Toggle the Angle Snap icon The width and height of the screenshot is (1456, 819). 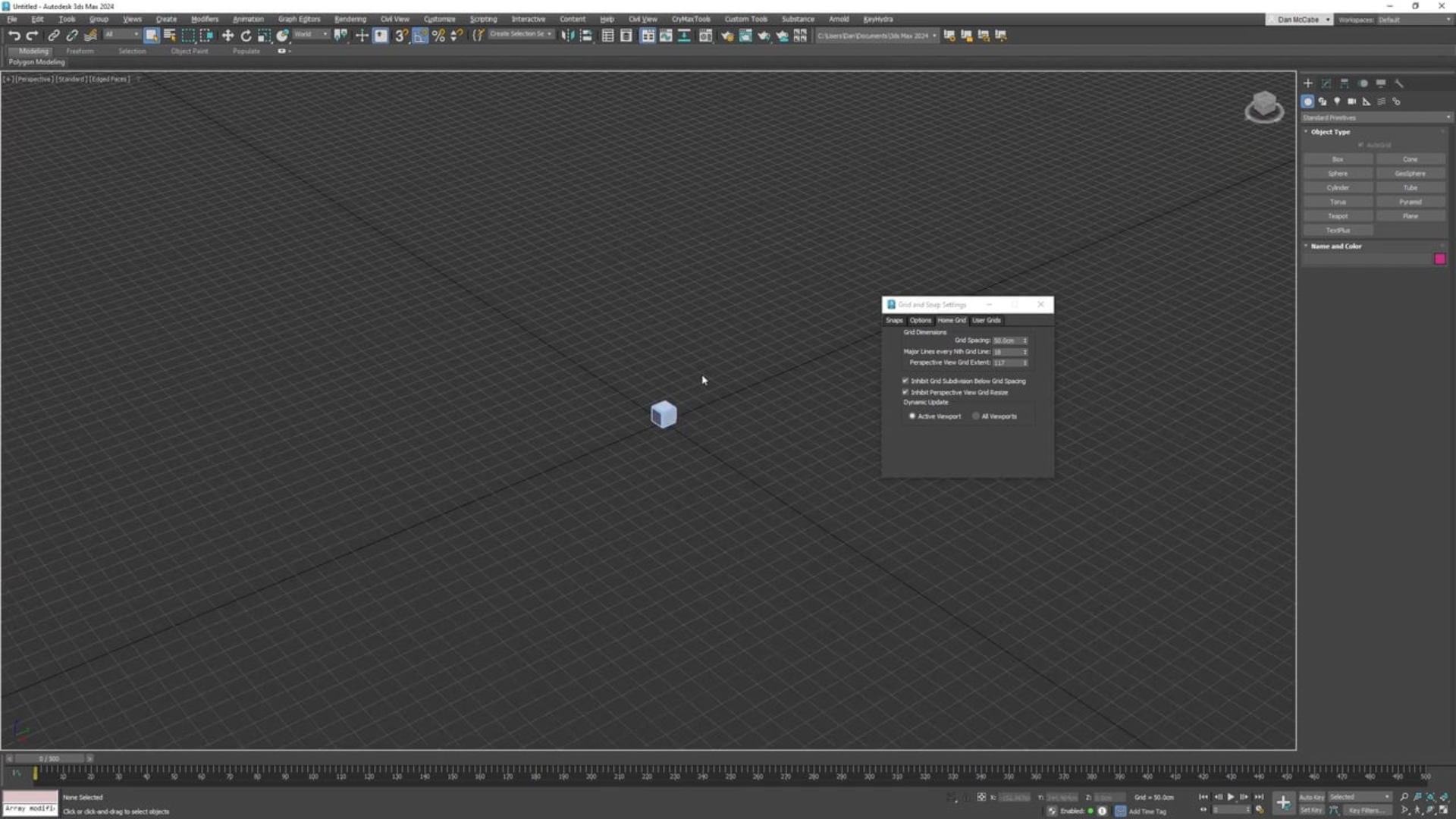click(420, 36)
